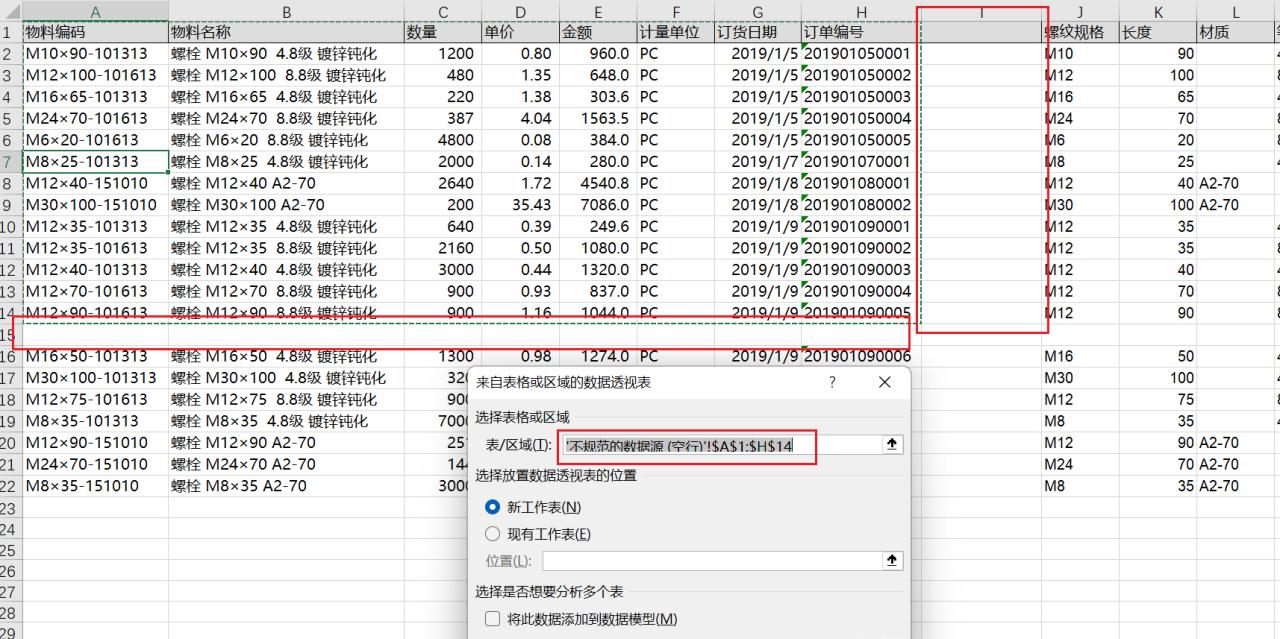Select column D header

(520, 11)
